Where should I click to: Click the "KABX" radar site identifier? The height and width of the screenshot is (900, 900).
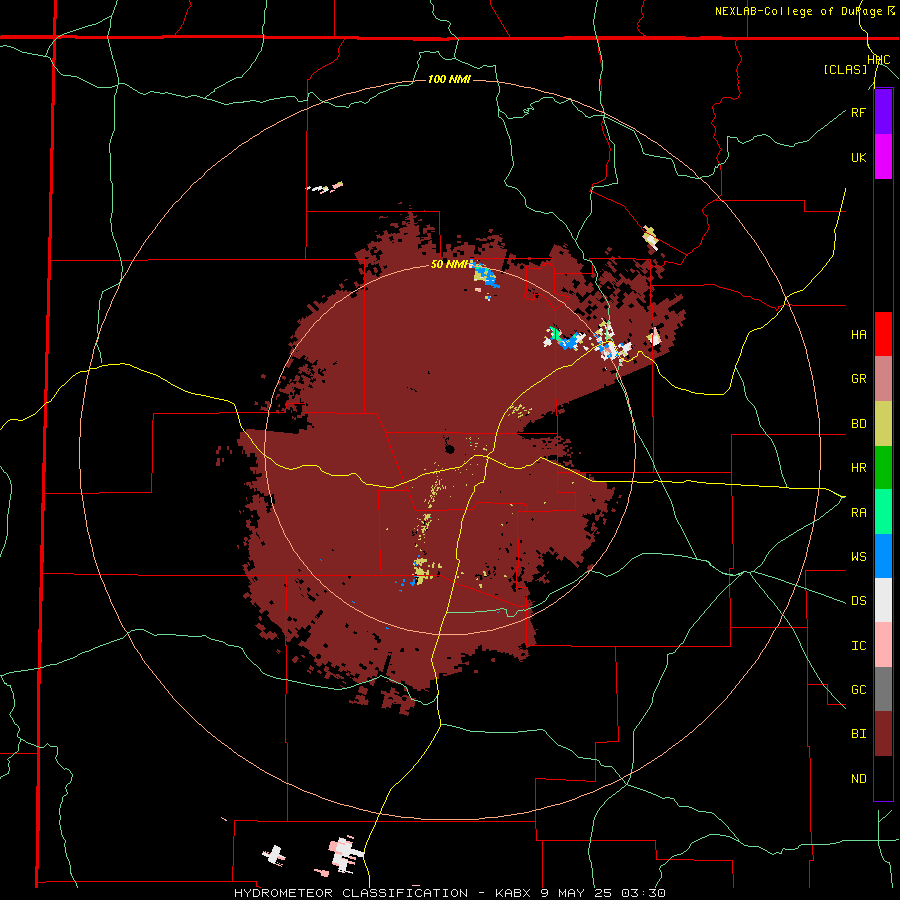(x=513, y=893)
